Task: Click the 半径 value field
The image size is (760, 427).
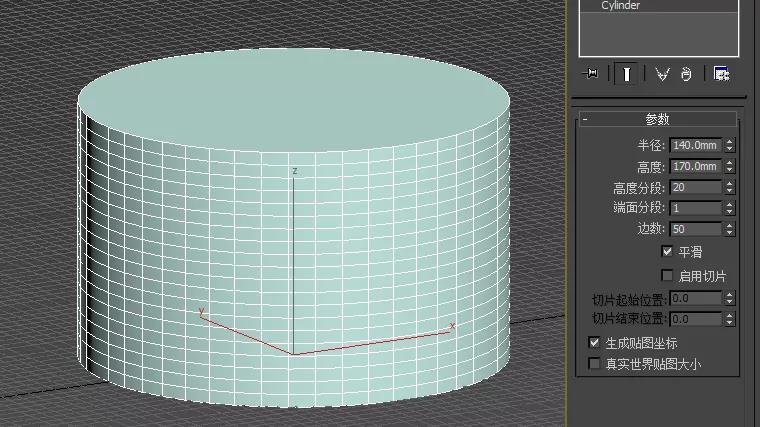Action: coord(696,145)
